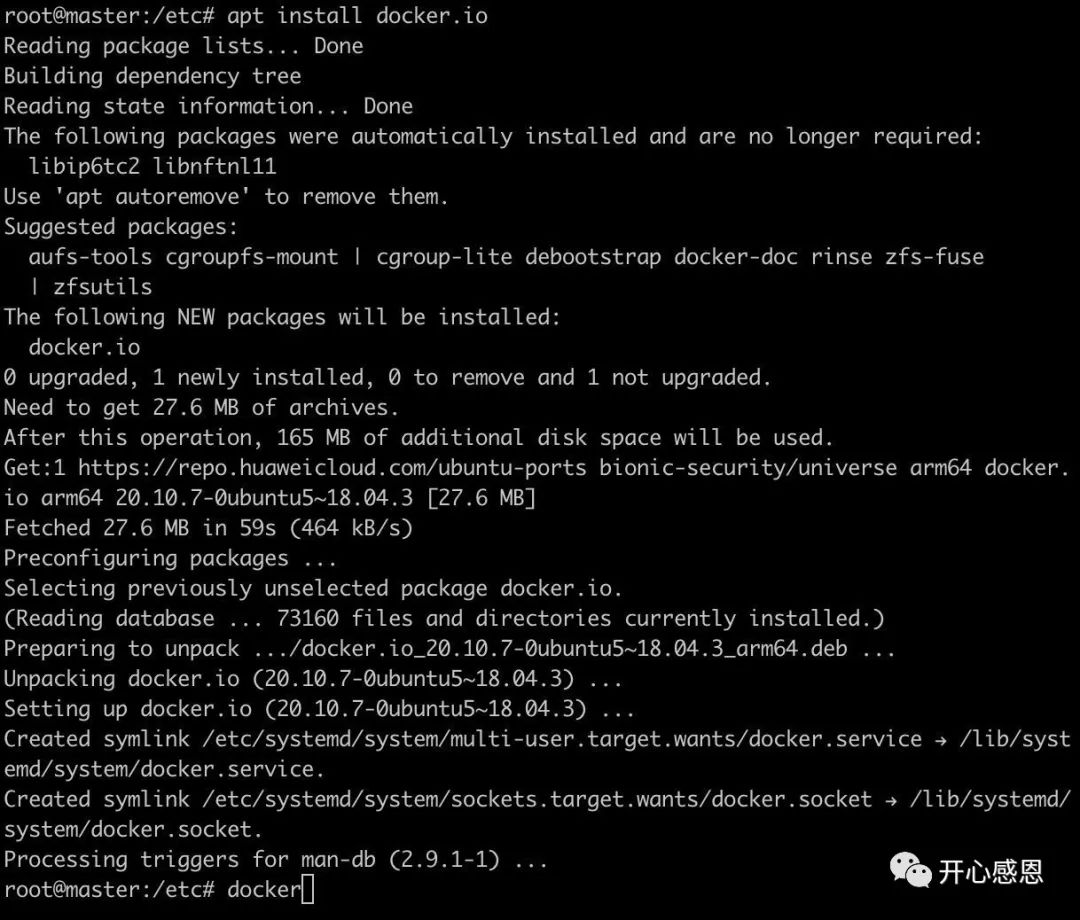Click the arrow symbol after docker.socket
The width and height of the screenshot is (1080, 920).
(891, 800)
